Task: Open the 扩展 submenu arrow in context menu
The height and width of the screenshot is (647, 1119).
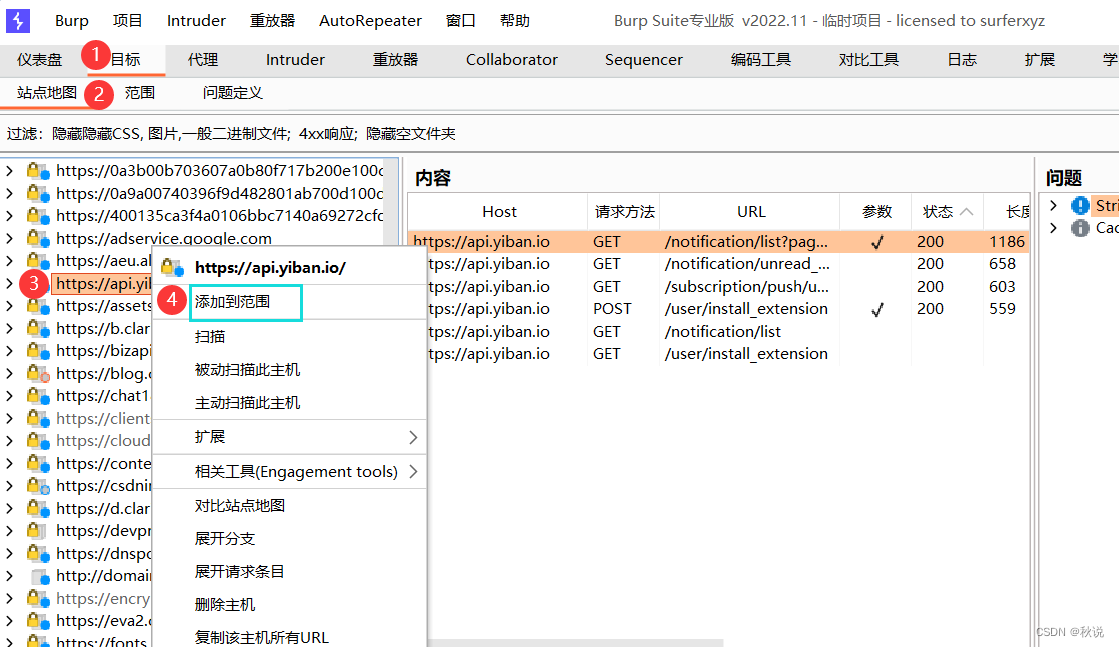Action: pos(413,437)
